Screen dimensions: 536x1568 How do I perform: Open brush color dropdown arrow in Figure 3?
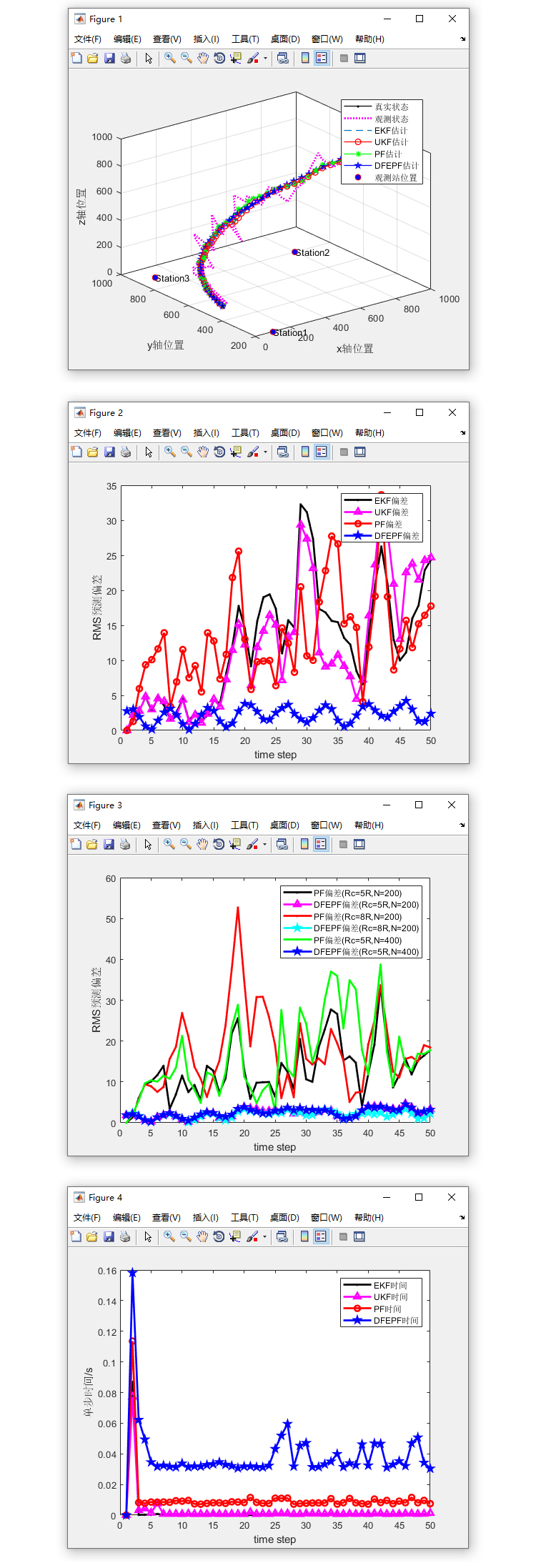[264, 845]
